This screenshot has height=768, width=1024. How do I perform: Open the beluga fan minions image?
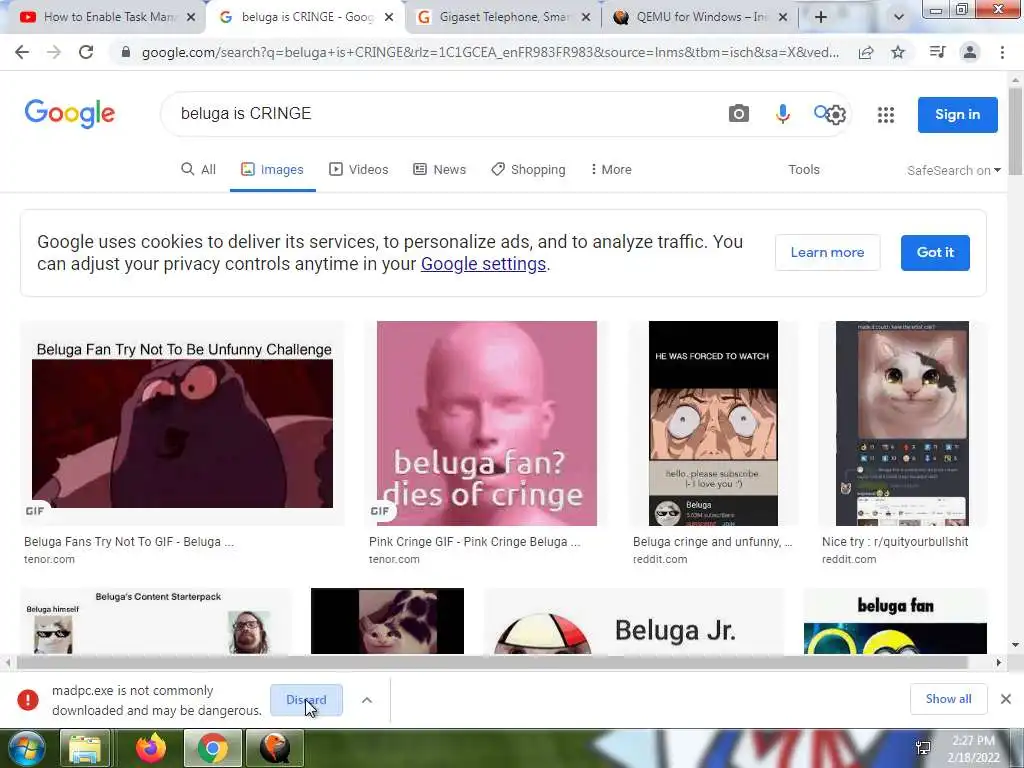895,621
